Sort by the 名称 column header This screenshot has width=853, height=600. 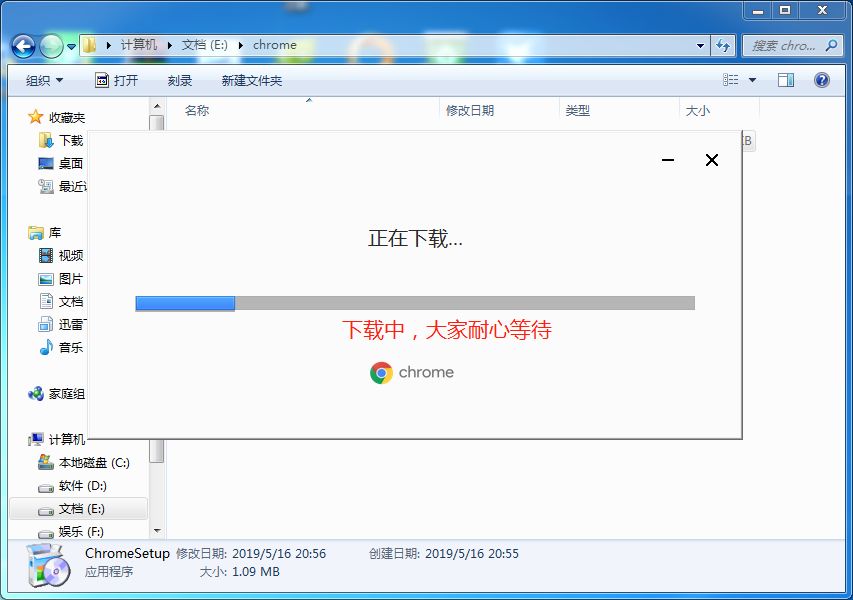pyautogui.click(x=196, y=110)
